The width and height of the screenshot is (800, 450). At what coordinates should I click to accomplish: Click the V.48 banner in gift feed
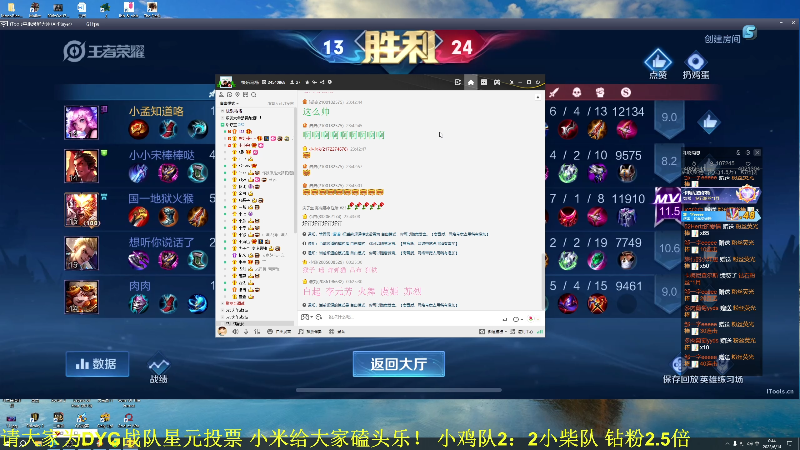(721, 214)
